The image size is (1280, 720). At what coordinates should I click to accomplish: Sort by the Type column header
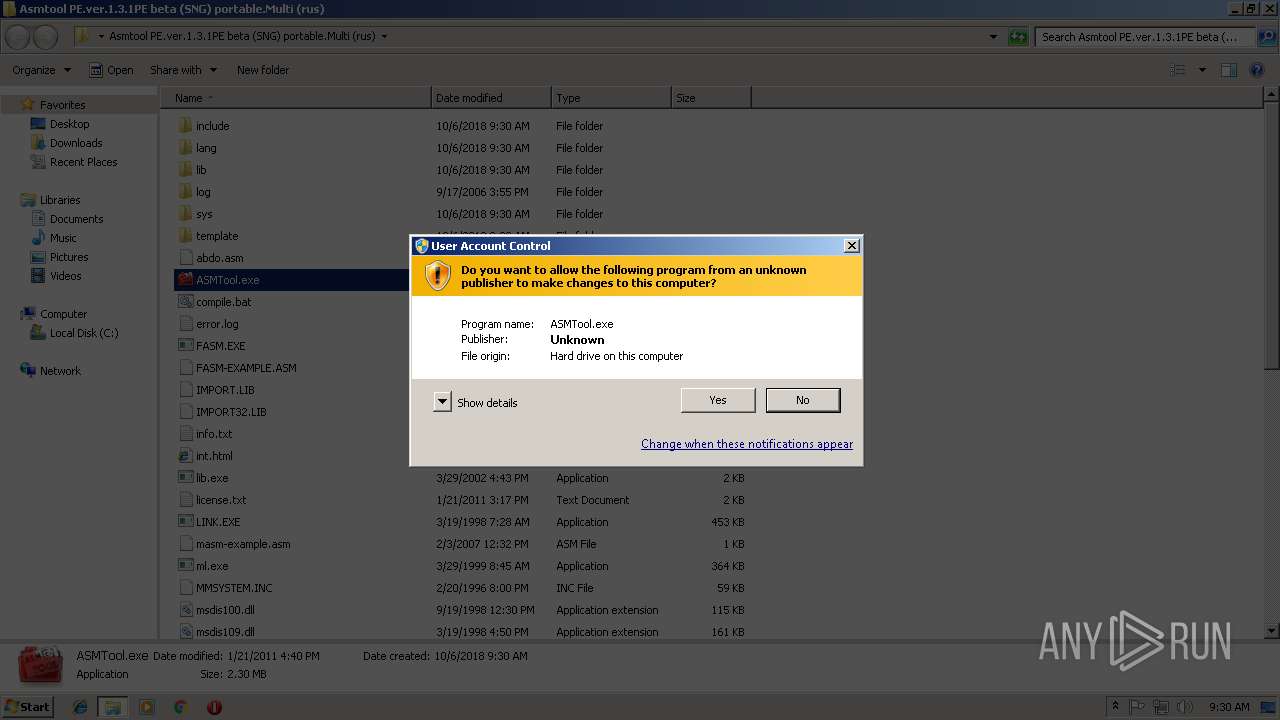[611, 98]
